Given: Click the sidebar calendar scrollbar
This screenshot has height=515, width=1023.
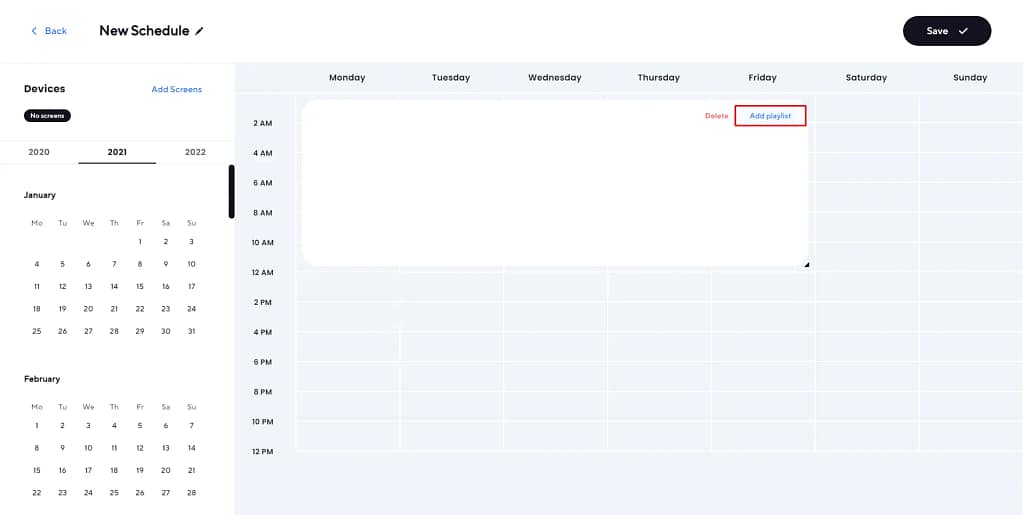Looking at the screenshot, I should click(232, 191).
